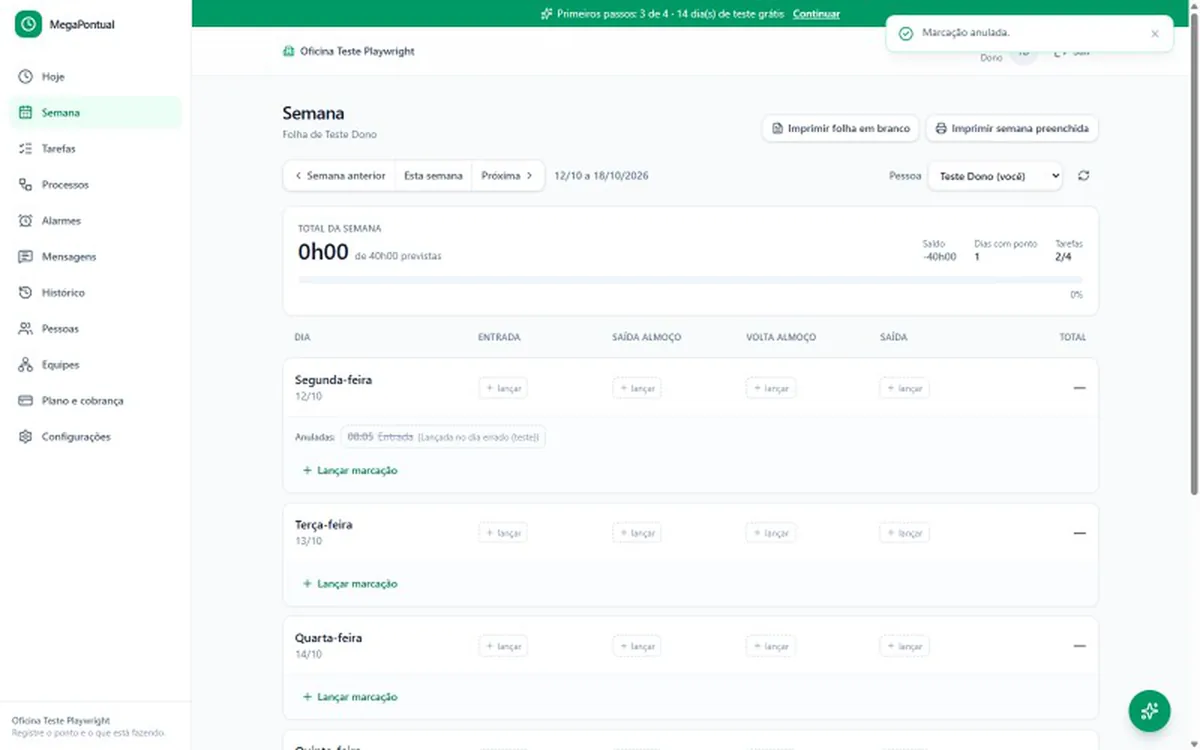
Task: Open the Configurações gear icon
Action: (26, 437)
